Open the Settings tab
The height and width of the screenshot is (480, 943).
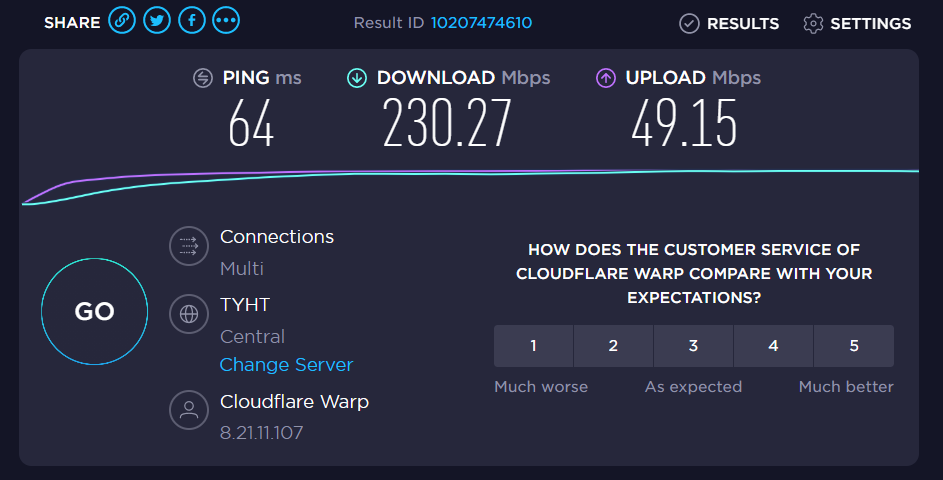click(x=857, y=23)
